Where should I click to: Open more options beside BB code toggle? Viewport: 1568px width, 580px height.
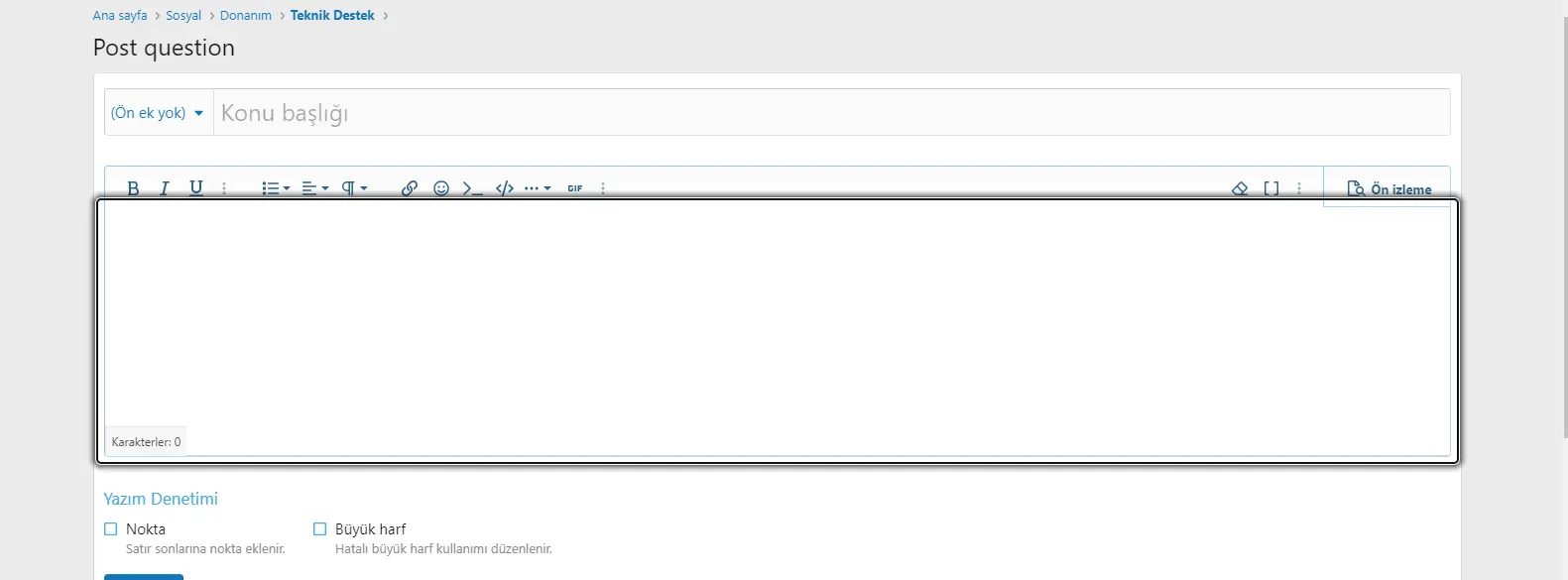pos(1299,188)
